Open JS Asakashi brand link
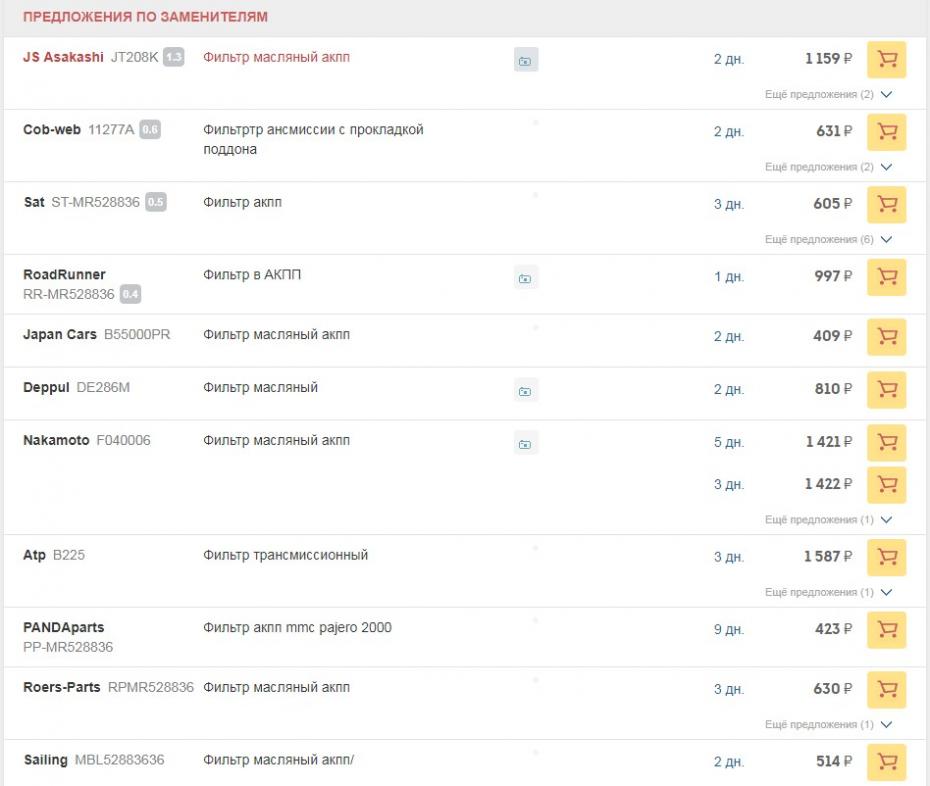 point(63,58)
